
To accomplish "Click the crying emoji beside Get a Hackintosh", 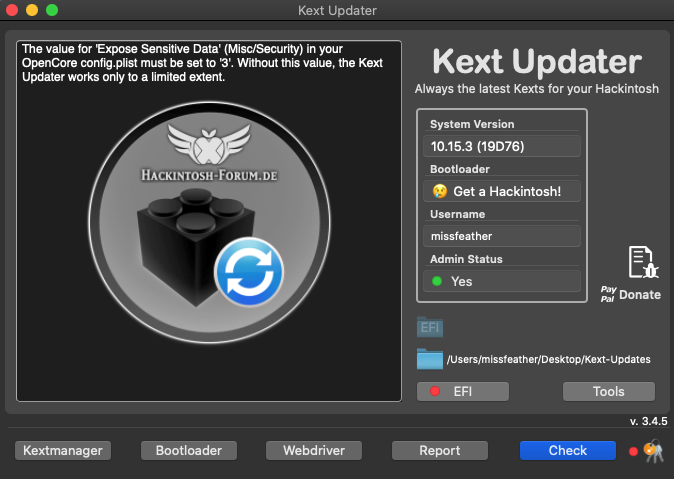I will (439, 191).
